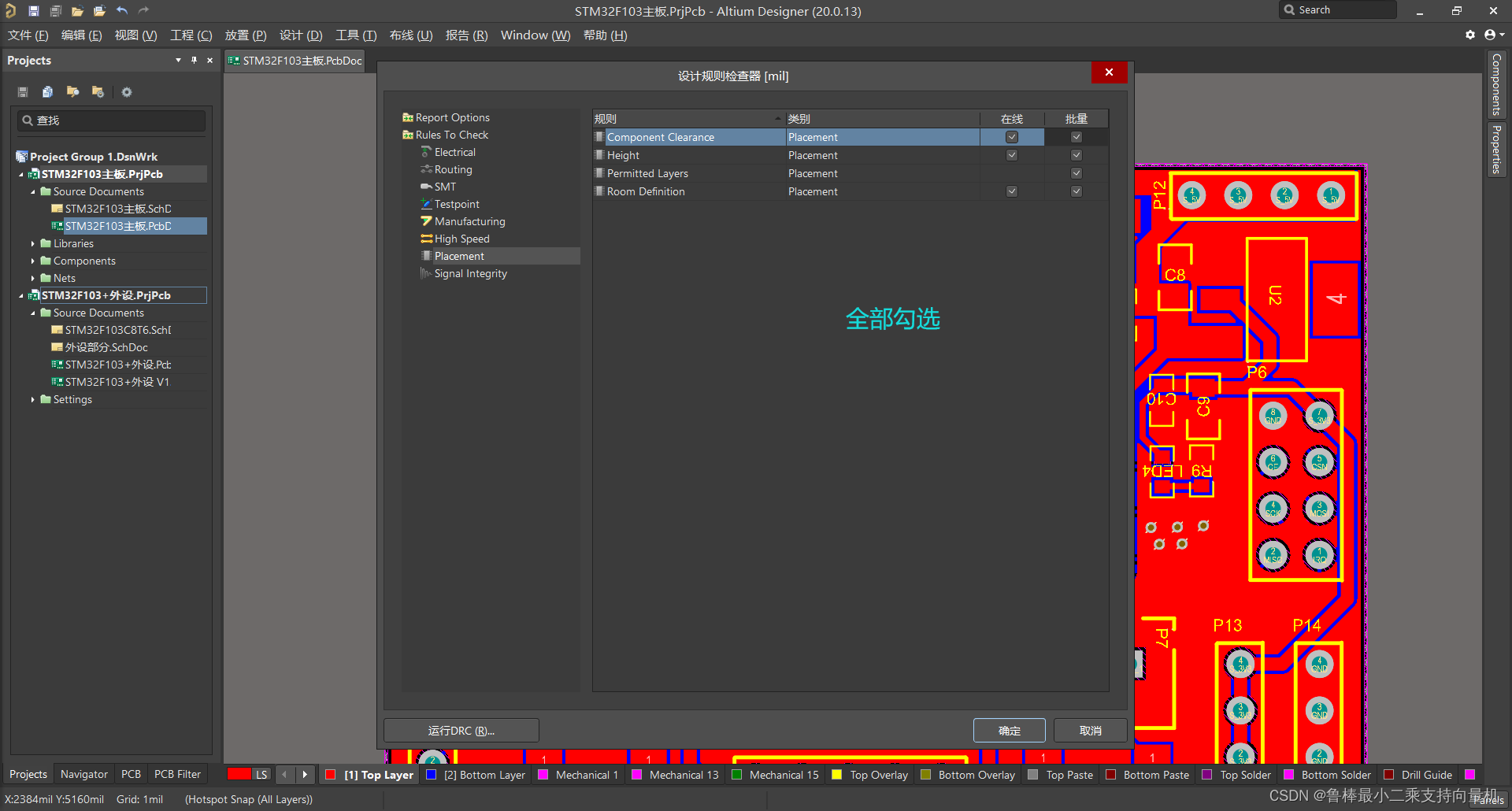The height and width of the screenshot is (811, 1512).
Task: Click the 查找 search field in Projects
Action: point(112,120)
